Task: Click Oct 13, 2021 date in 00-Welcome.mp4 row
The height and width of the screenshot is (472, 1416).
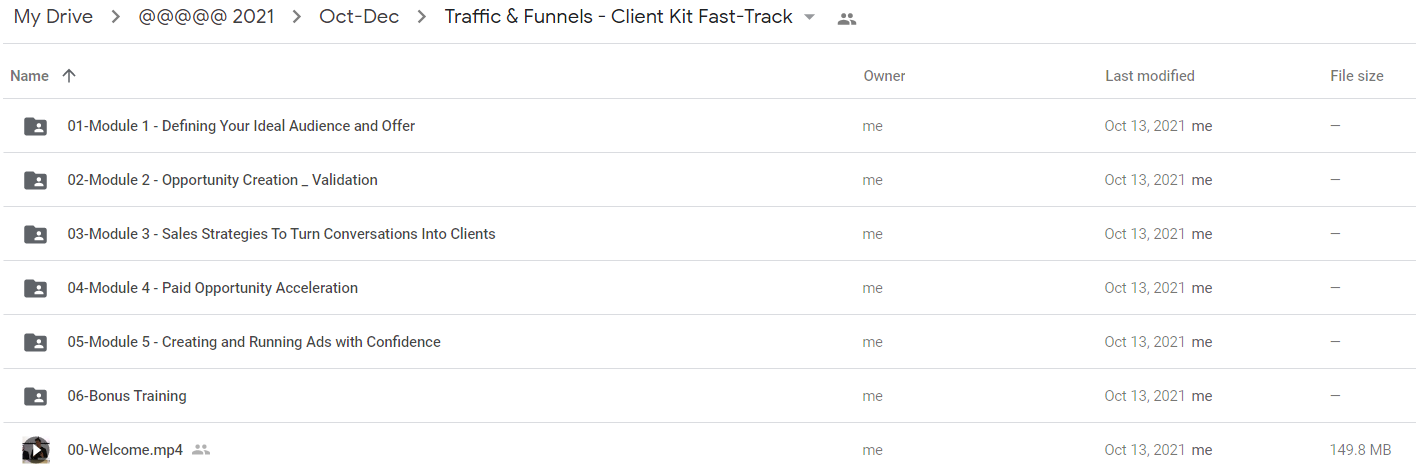Action: click(x=1145, y=450)
